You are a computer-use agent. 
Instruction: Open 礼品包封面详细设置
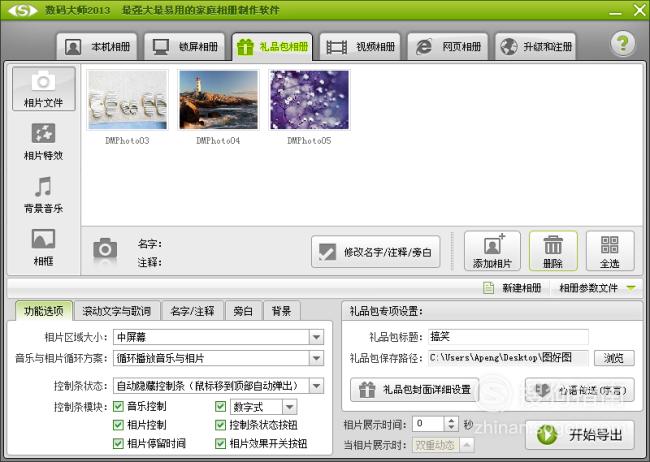click(415, 390)
